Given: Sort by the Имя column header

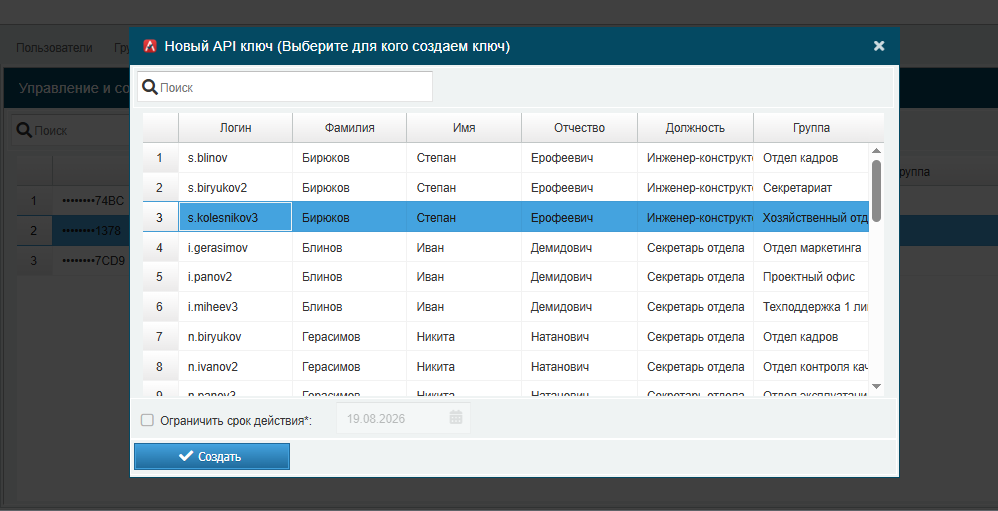Looking at the screenshot, I should coord(464,128).
